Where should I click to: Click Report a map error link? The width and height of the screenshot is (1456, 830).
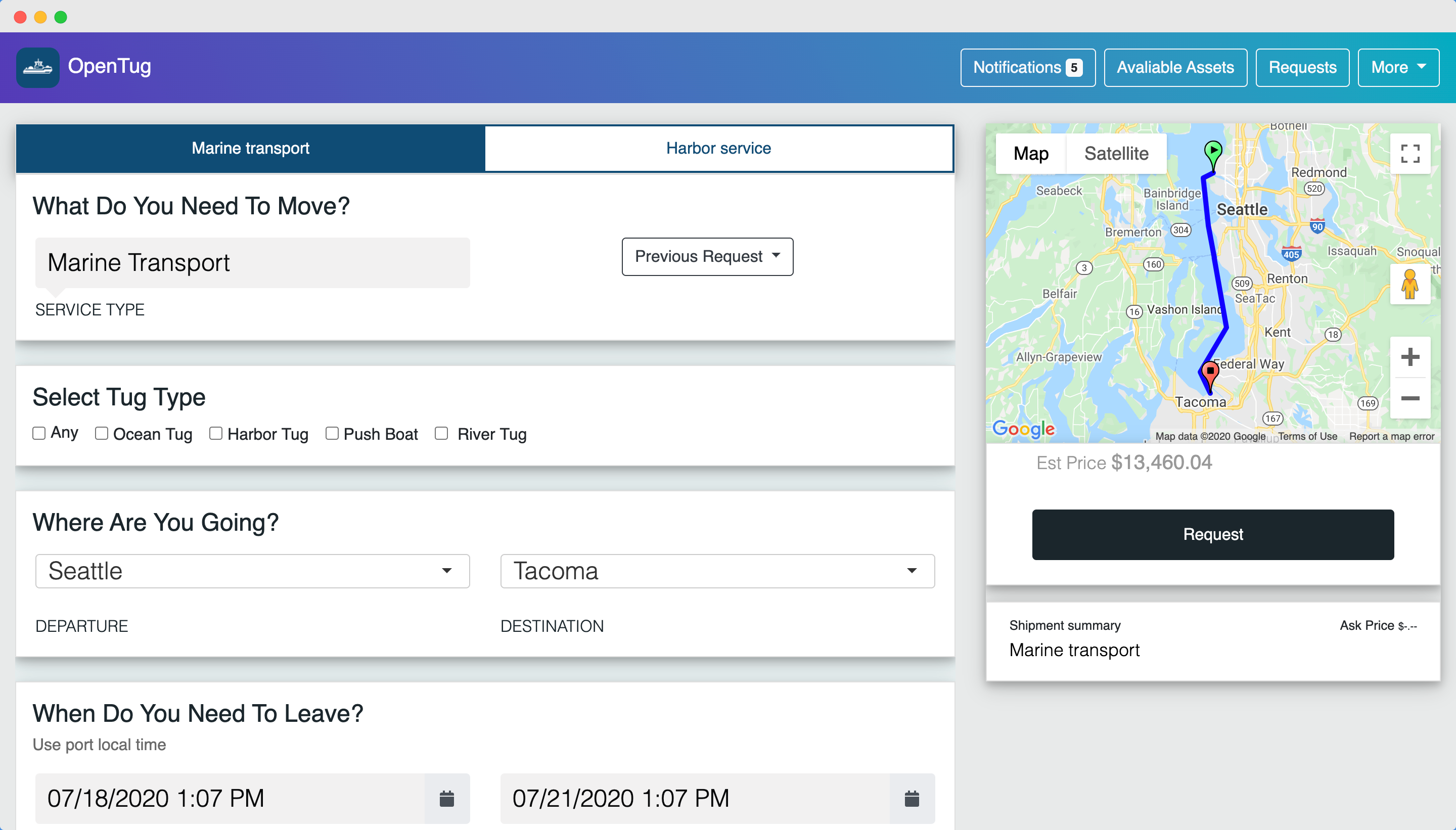click(1392, 436)
